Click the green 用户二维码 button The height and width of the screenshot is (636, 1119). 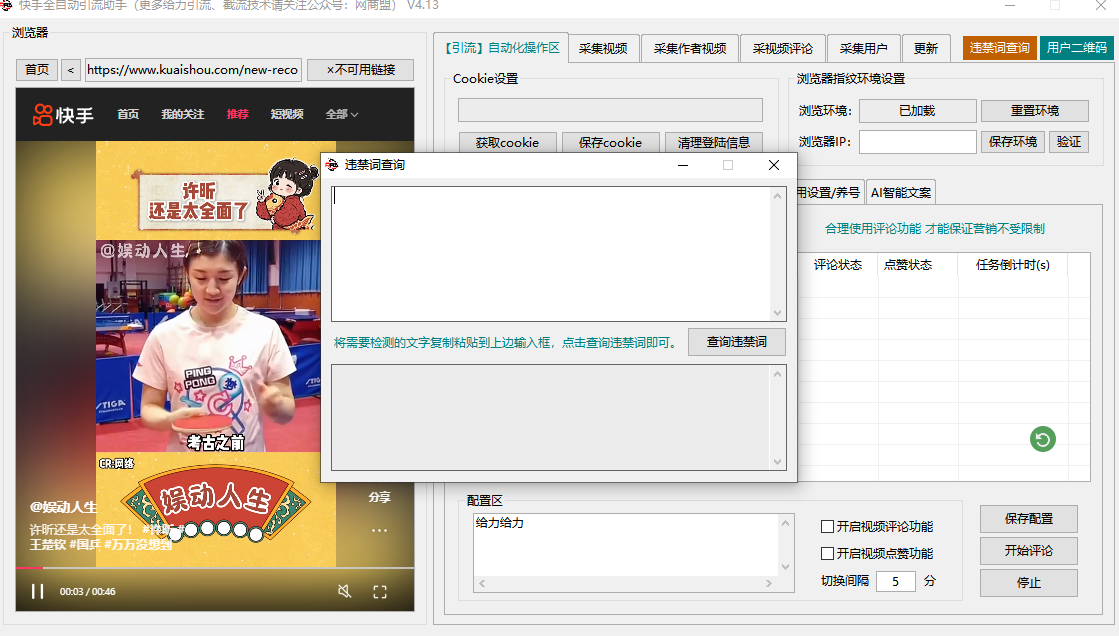click(1076, 48)
